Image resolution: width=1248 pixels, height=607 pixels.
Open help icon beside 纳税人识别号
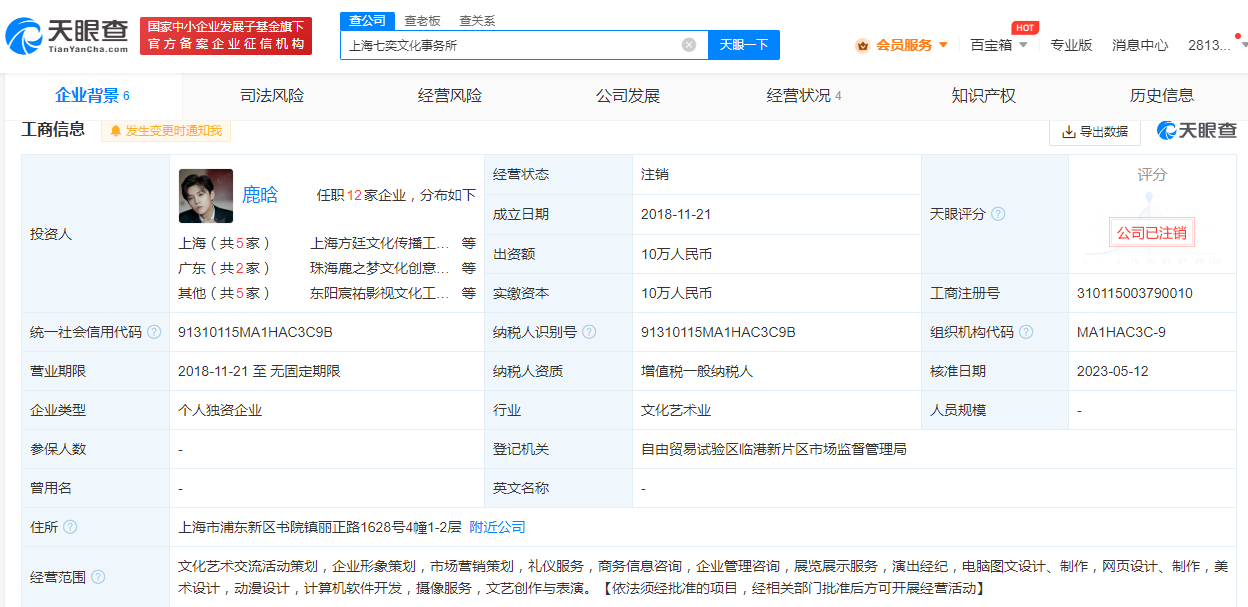[589, 332]
